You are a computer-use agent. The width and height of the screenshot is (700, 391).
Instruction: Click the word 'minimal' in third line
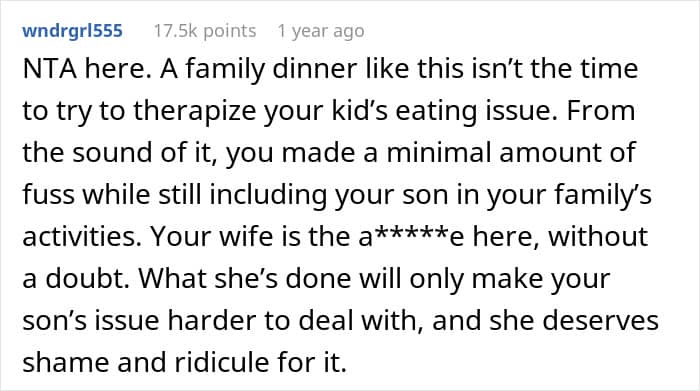tap(439, 153)
